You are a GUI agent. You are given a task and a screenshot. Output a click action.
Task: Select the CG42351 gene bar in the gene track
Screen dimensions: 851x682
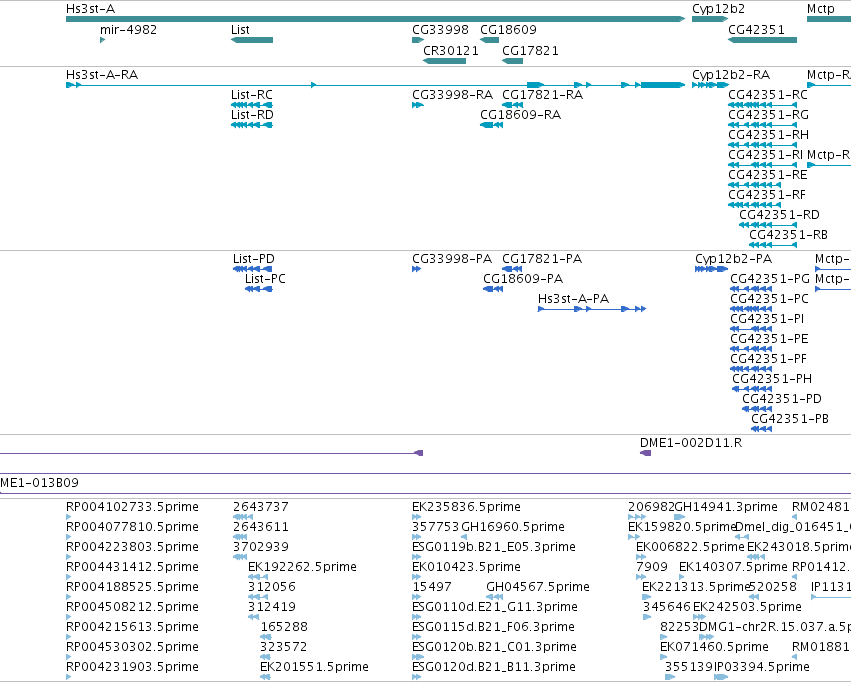click(763, 40)
